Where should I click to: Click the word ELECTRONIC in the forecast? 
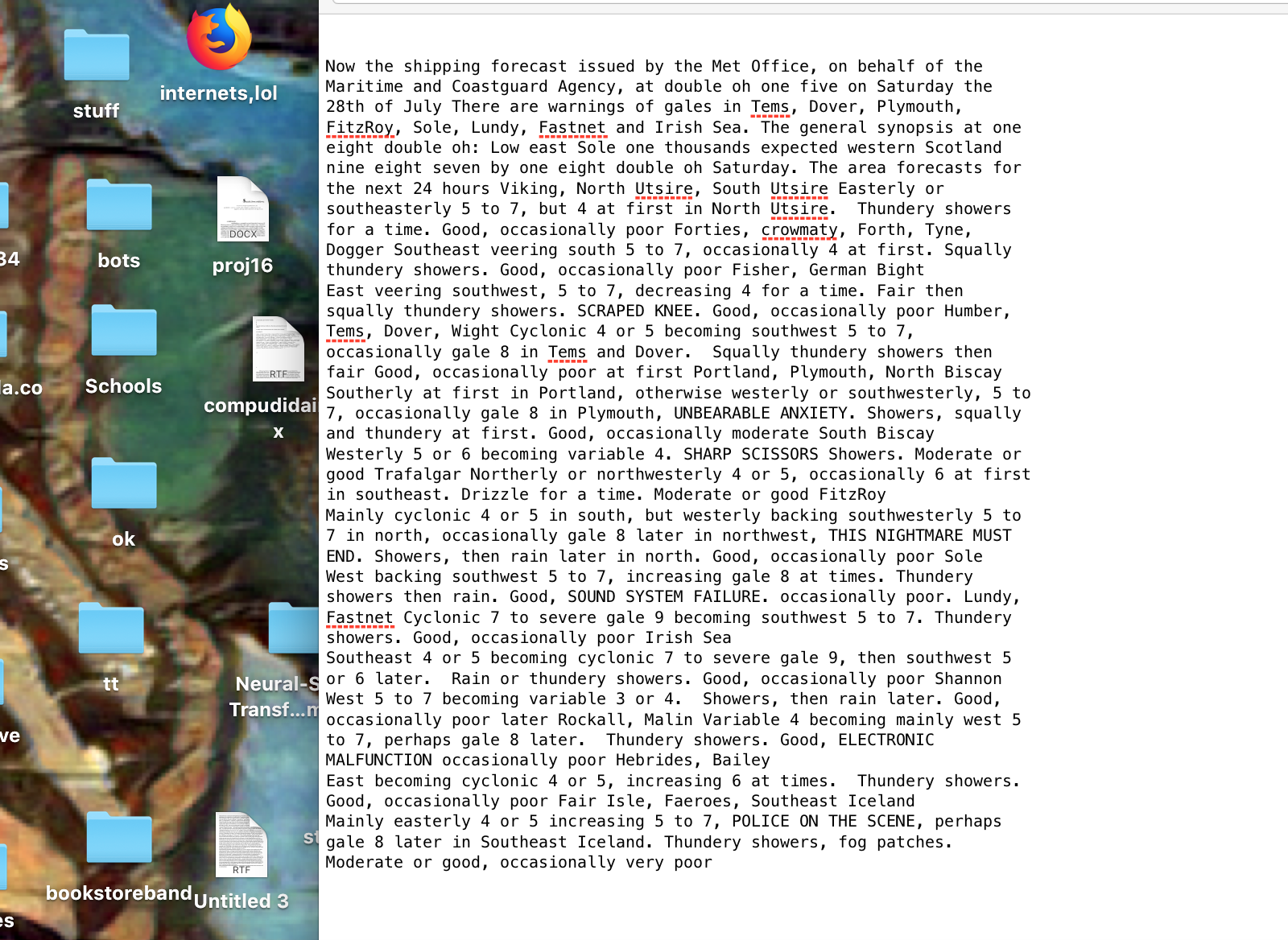click(x=885, y=740)
